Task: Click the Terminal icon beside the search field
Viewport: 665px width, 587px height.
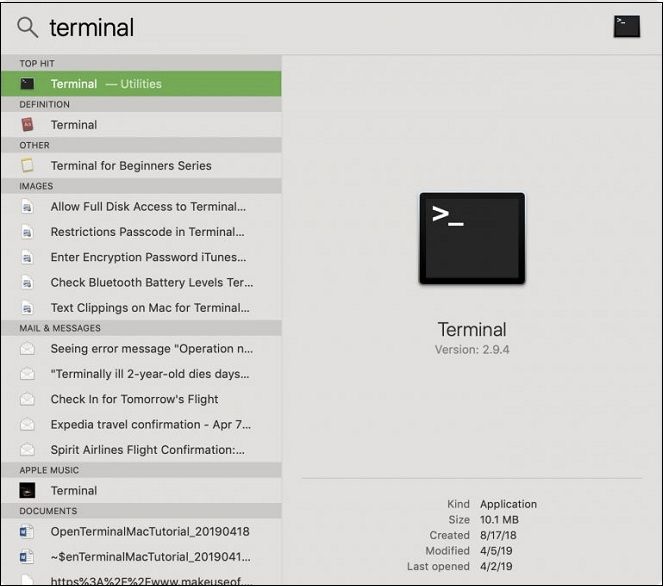Action: point(626,26)
